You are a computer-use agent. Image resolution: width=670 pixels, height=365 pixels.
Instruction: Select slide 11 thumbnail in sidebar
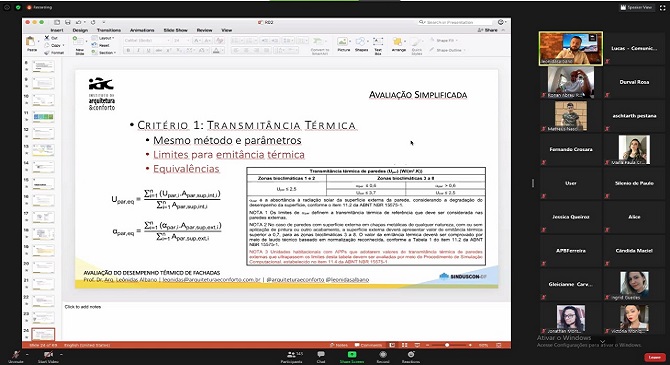click(x=43, y=116)
